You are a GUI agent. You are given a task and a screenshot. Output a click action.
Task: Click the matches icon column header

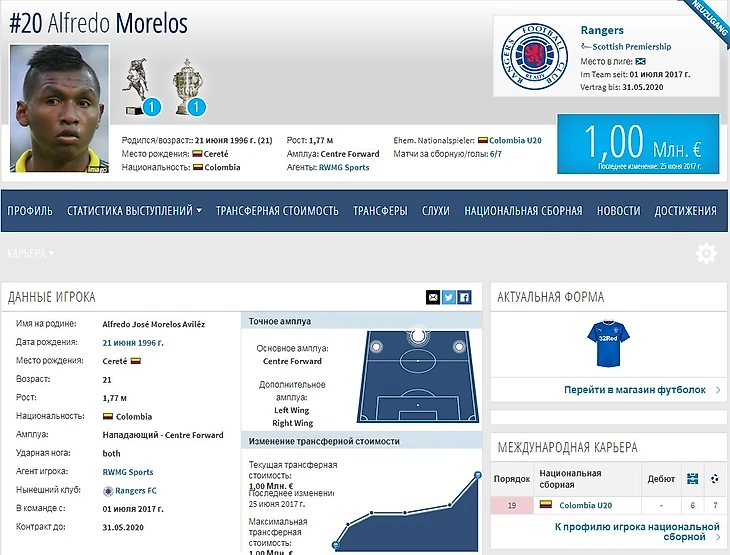click(692, 478)
